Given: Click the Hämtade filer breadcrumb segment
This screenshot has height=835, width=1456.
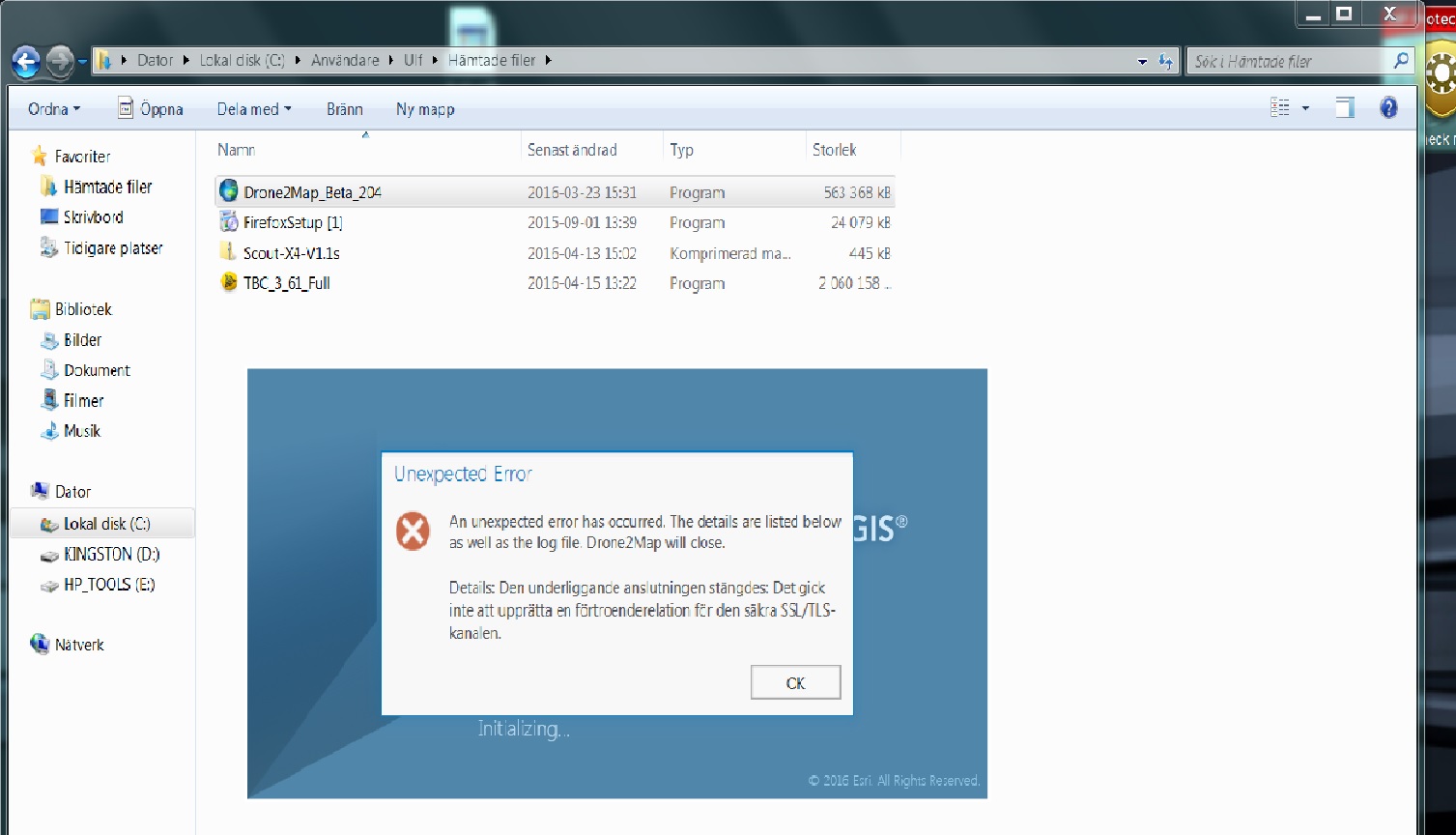Looking at the screenshot, I should 492,60.
